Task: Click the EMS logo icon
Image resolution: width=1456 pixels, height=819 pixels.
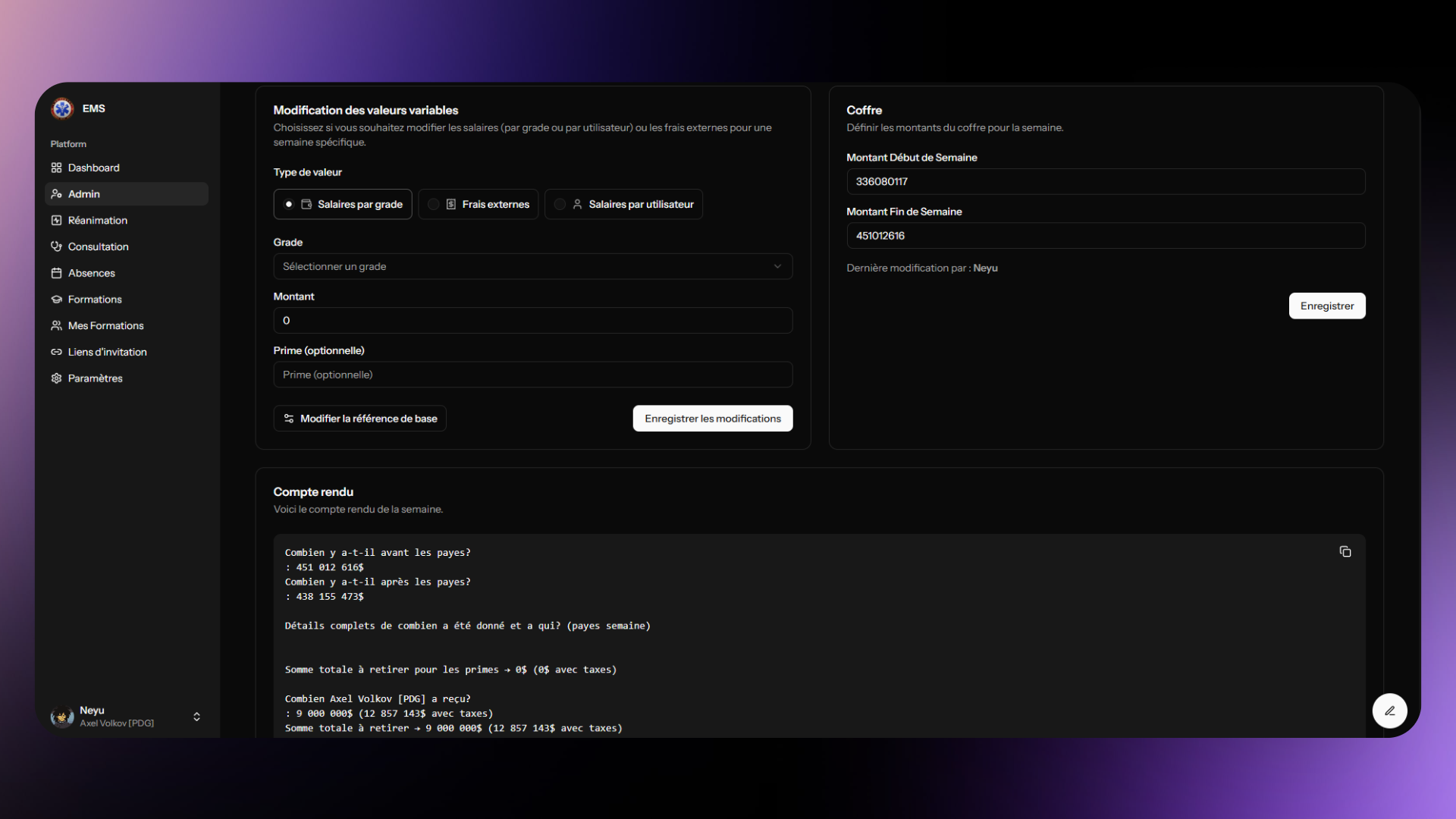Action: [62, 108]
